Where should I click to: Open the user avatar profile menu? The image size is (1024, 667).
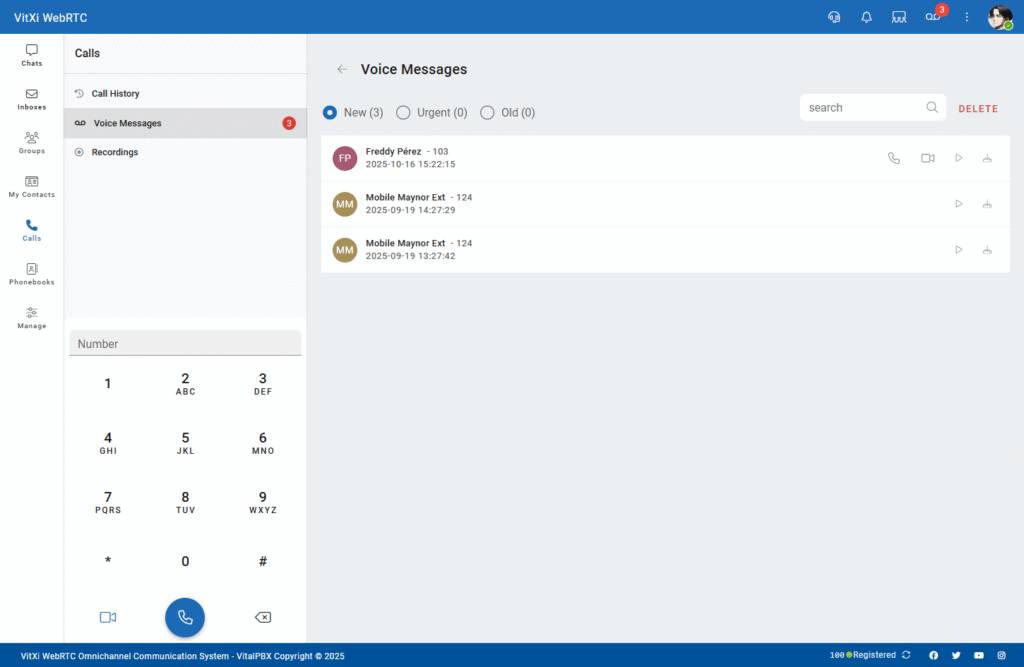[x=1000, y=17]
